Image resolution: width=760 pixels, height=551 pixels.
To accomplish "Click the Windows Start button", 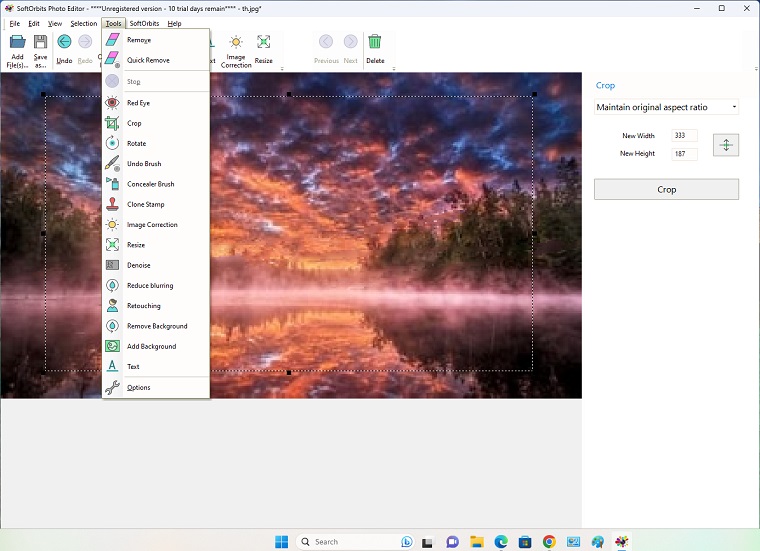I will click(x=282, y=541).
